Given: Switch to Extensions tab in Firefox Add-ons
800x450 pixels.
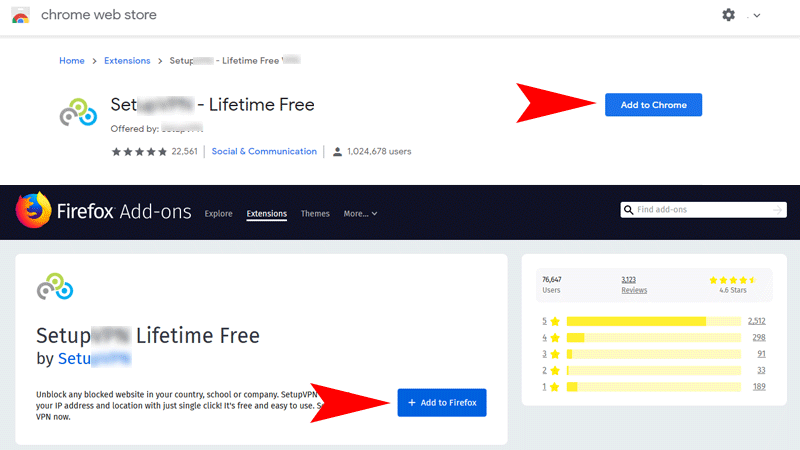Looking at the screenshot, I should pyautogui.click(x=266, y=214).
